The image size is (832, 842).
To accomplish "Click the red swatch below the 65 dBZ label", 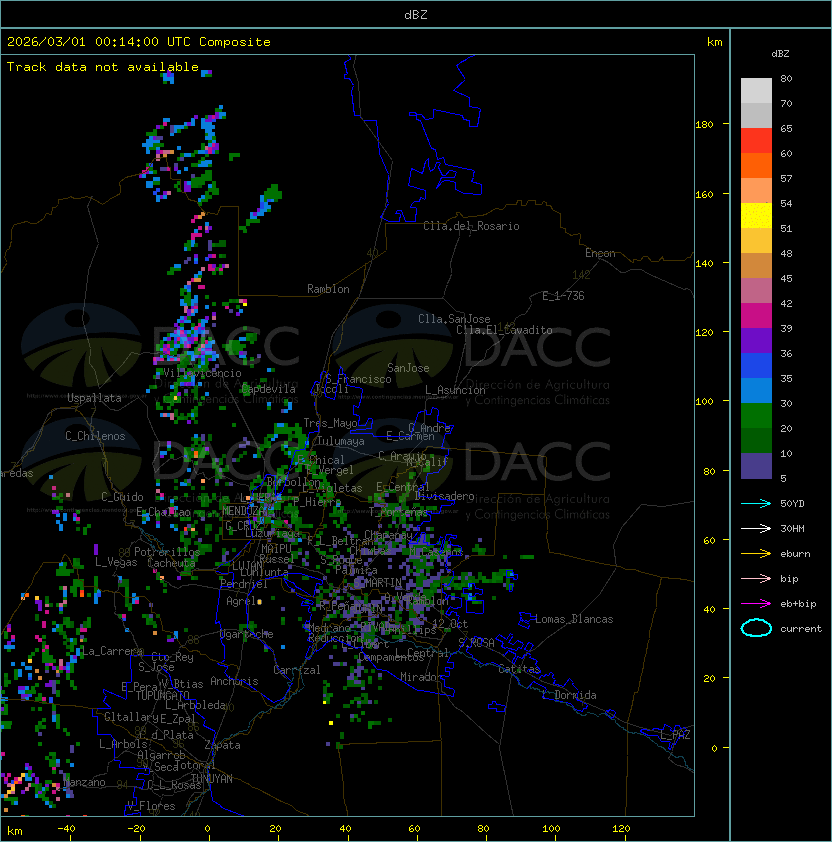I will (756, 141).
